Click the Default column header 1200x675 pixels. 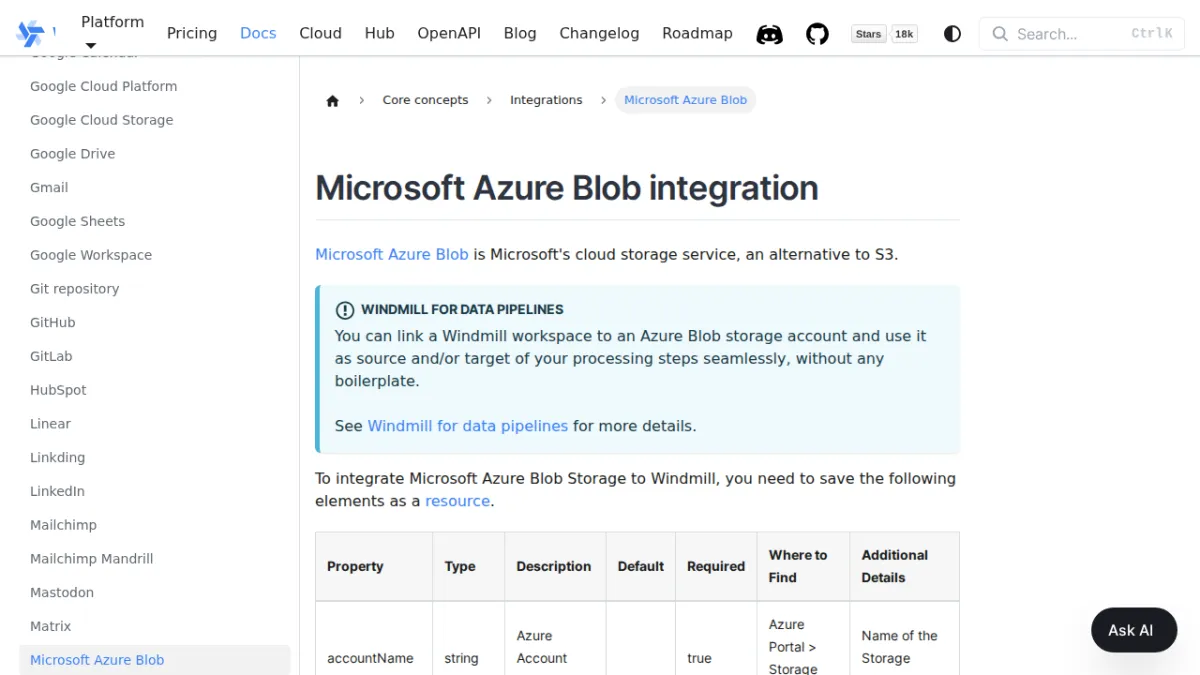click(x=641, y=566)
